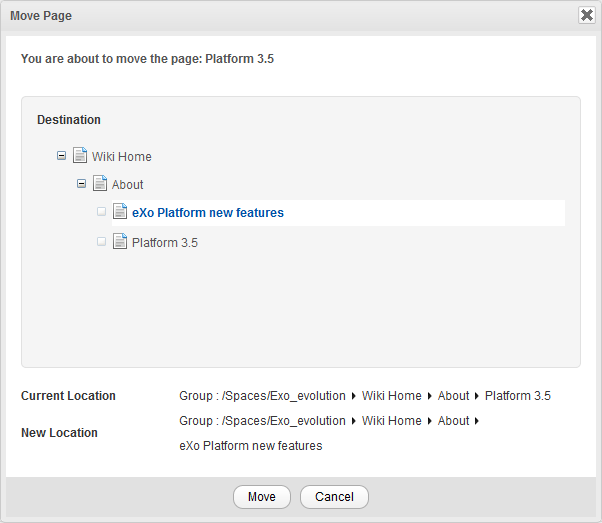Collapse the About tree node

pos(82,184)
